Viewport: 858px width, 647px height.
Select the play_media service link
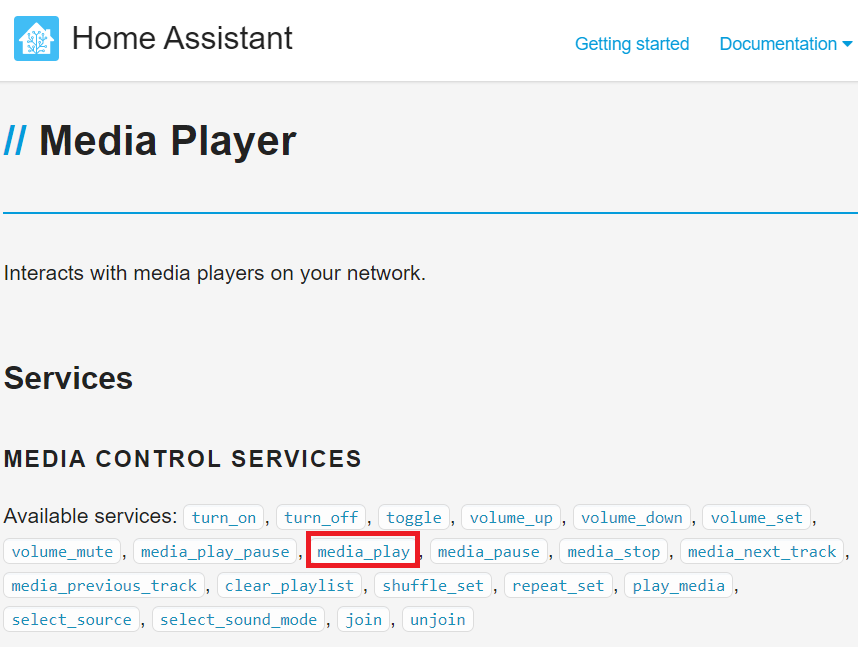(x=679, y=585)
